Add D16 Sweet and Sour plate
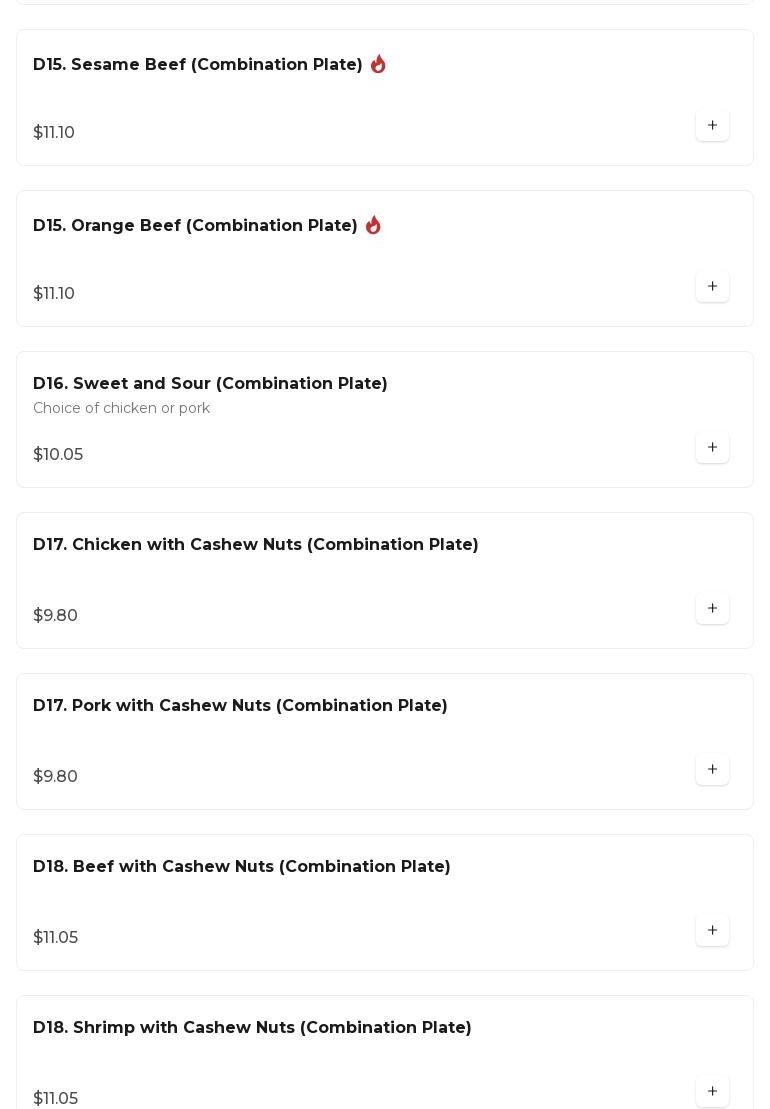The height and width of the screenshot is (1109, 770). coord(712,448)
